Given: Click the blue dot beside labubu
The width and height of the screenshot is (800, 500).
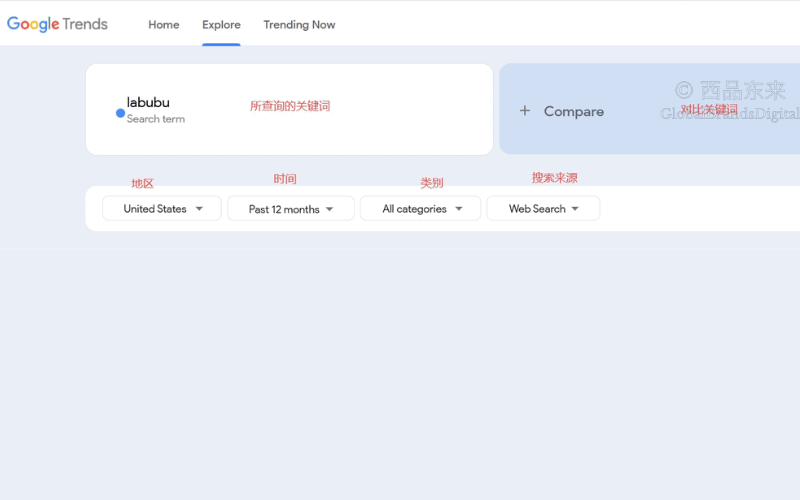Looking at the screenshot, I should click(x=120, y=113).
